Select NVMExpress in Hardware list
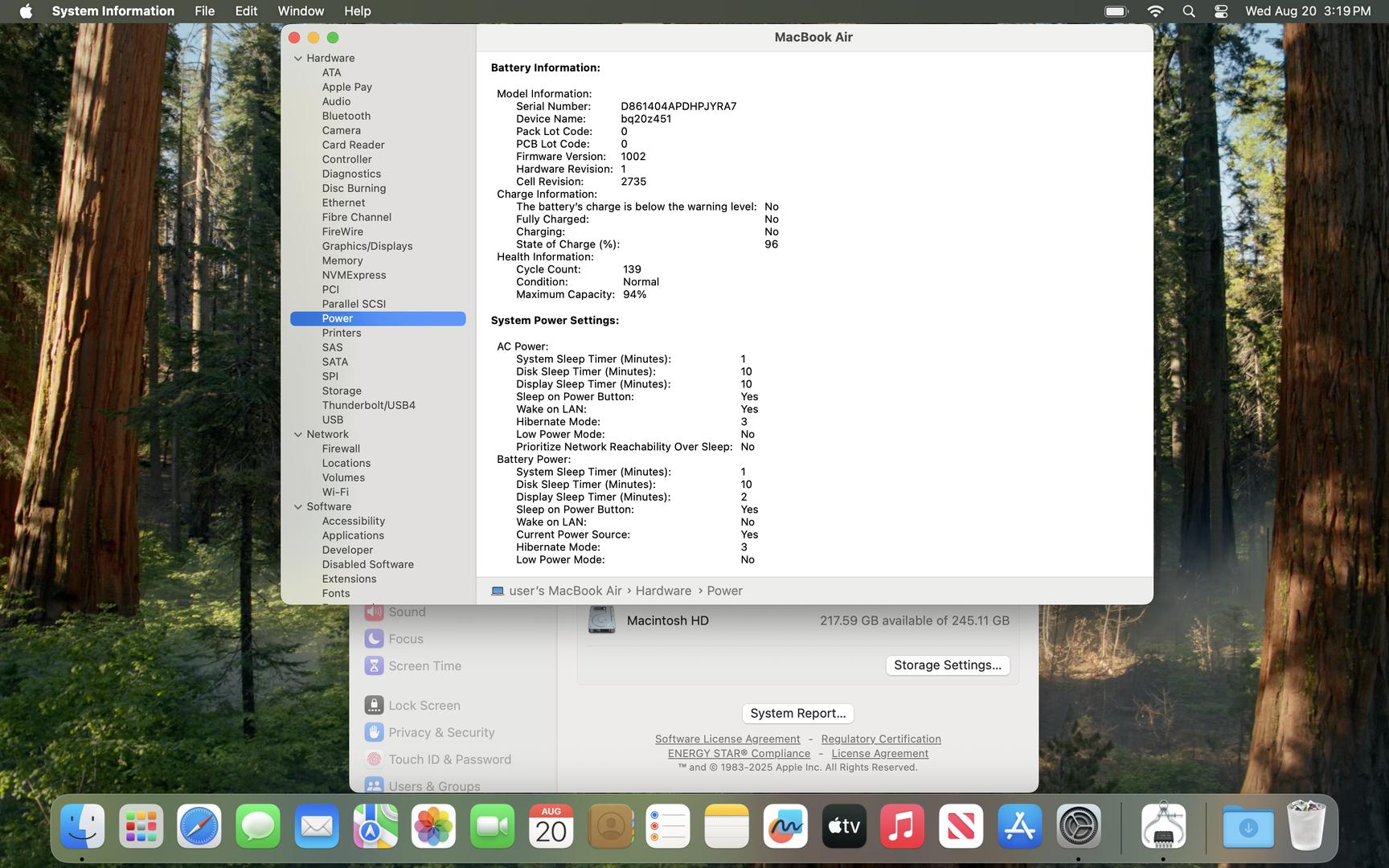Viewport: 1389px width, 868px height. click(354, 275)
